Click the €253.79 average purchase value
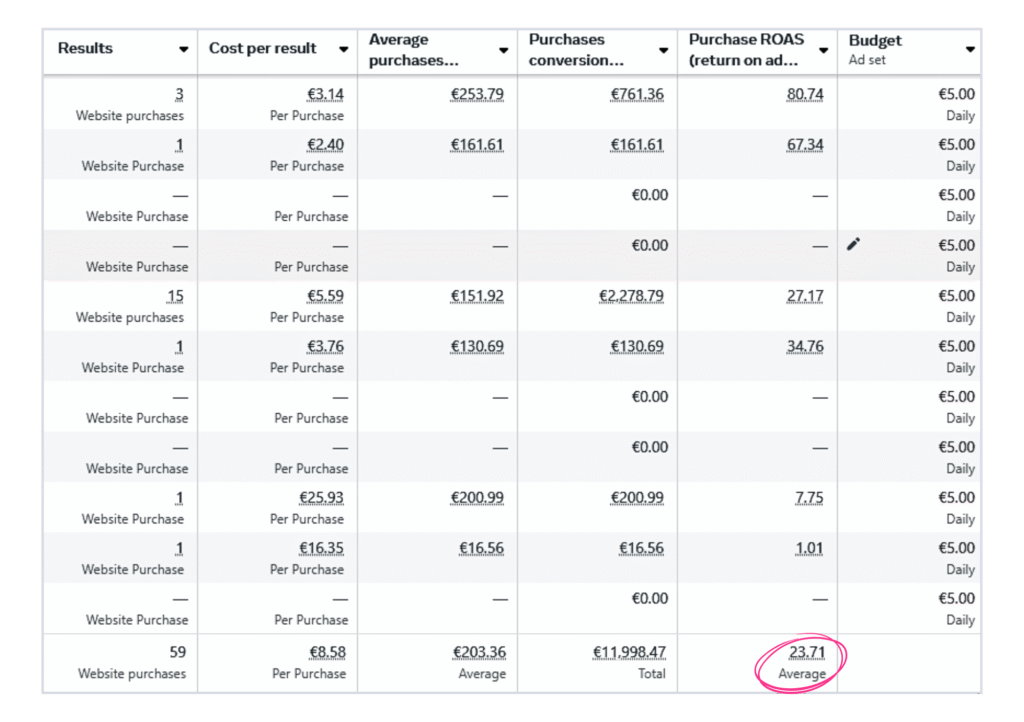The height and width of the screenshot is (722, 1024). 478,95
